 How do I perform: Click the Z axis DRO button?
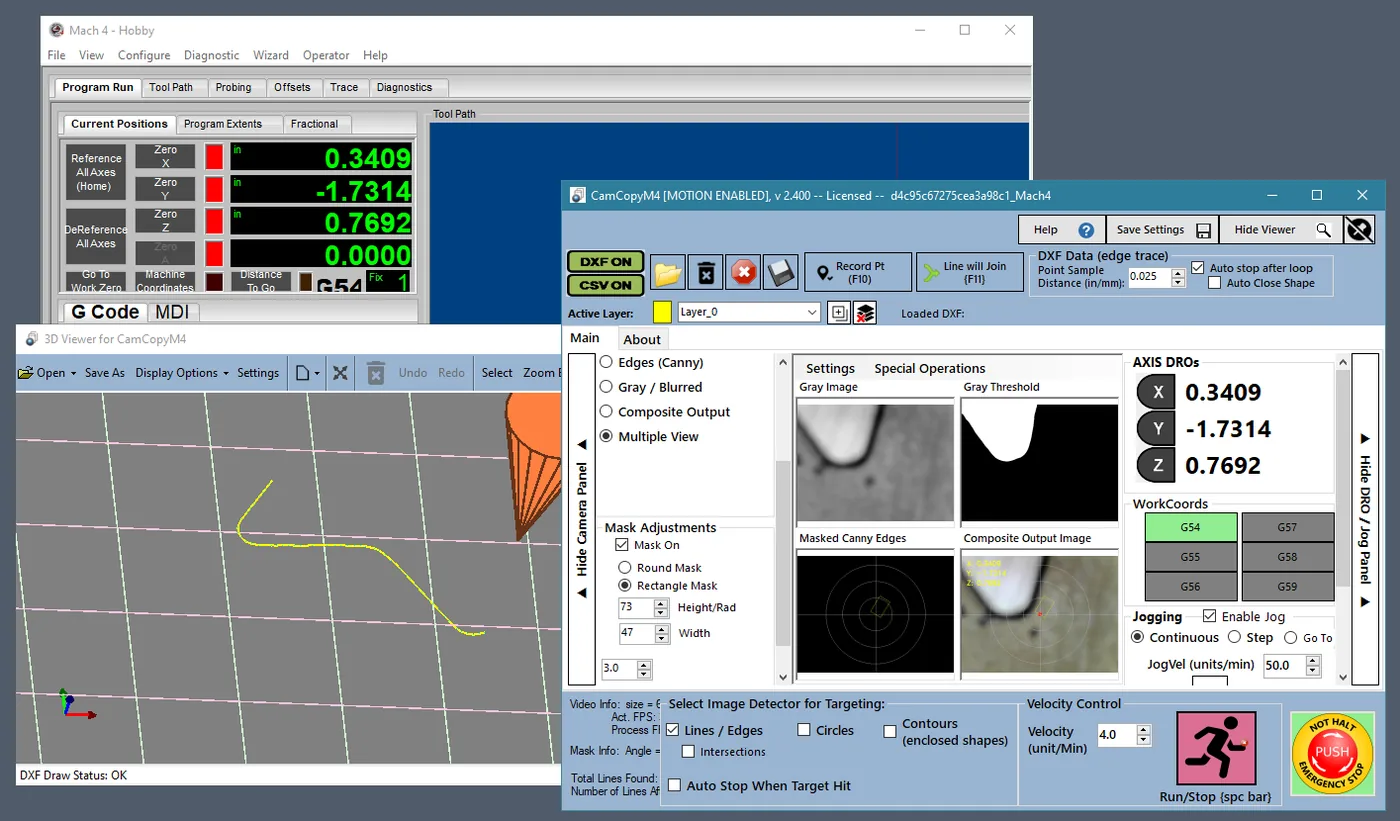[x=1158, y=465]
